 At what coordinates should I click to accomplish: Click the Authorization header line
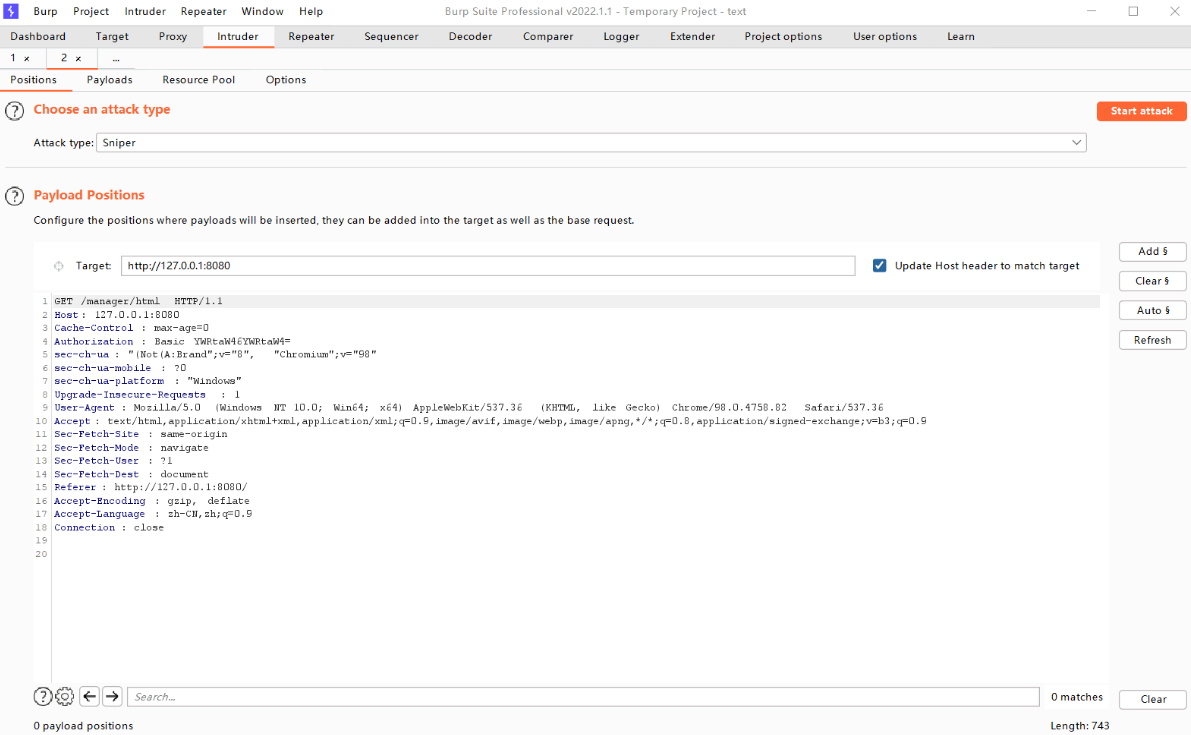pos(172,342)
